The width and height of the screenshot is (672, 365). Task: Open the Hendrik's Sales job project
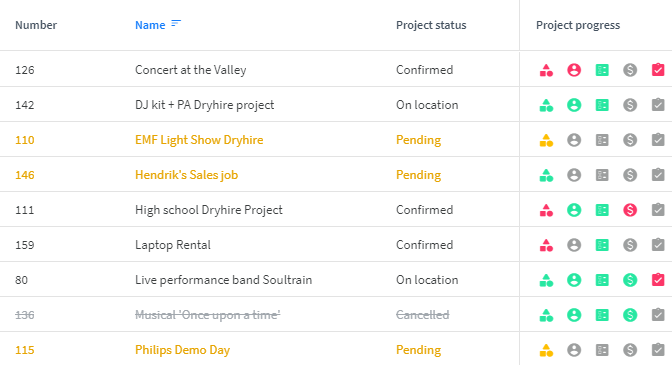click(186, 175)
